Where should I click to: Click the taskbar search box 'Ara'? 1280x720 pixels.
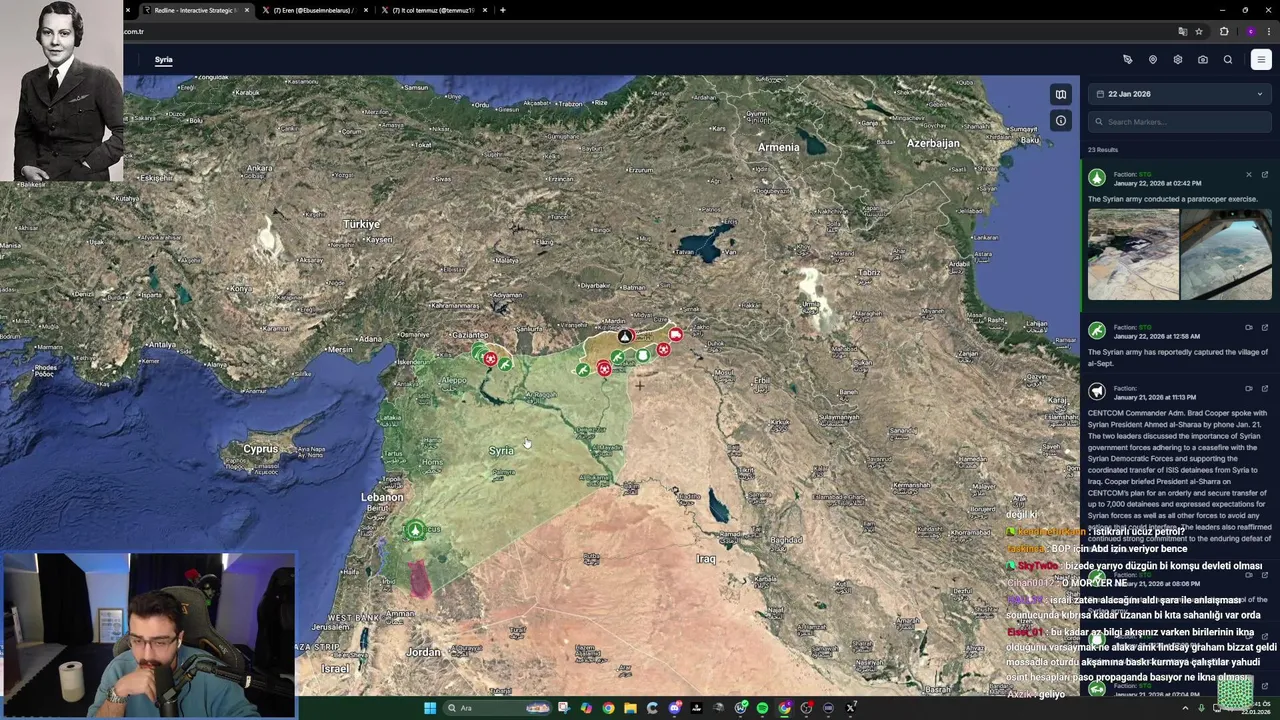[x=497, y=708]
